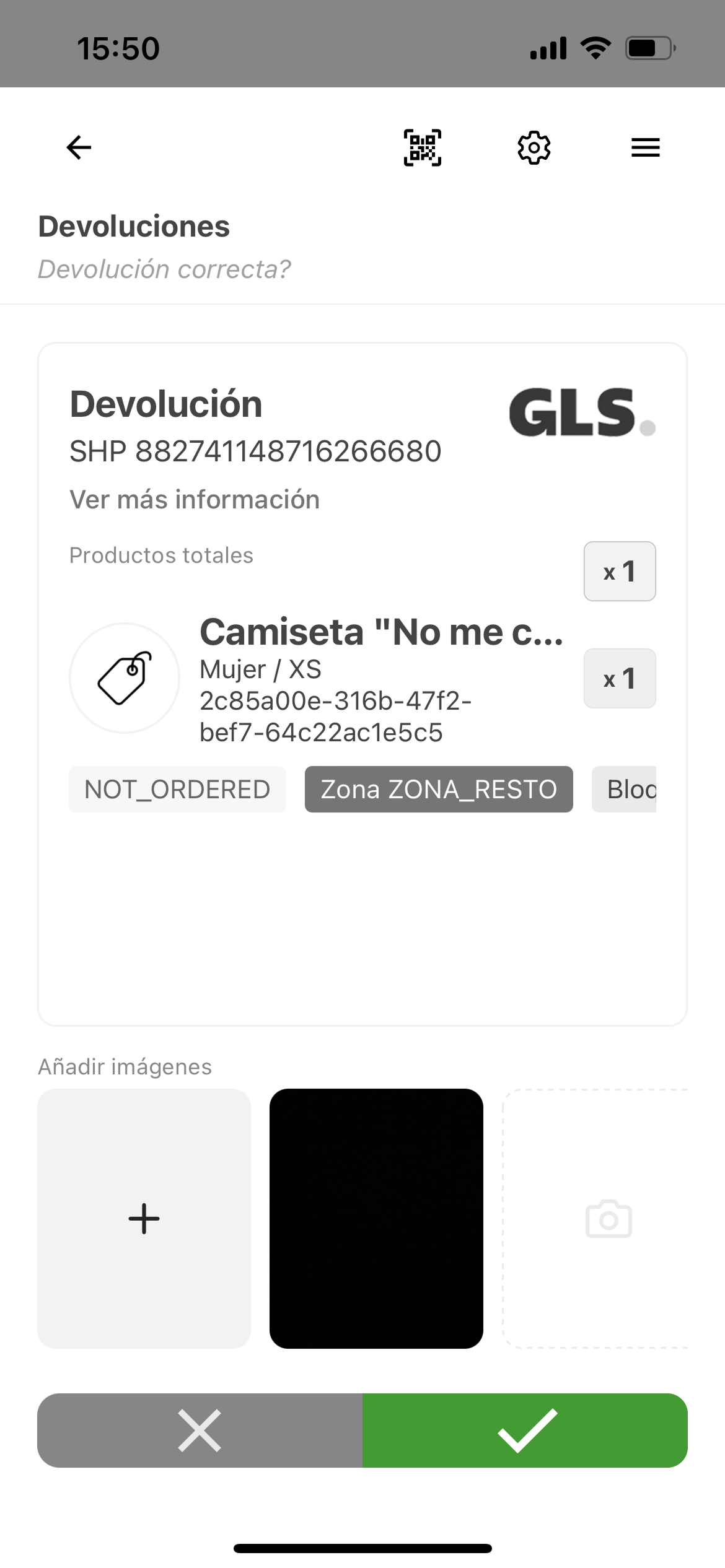Tap the Camiseta item x1 quantity
Image resolution: width=725 pixels, height=1568 pixels.
pos(620,678)
